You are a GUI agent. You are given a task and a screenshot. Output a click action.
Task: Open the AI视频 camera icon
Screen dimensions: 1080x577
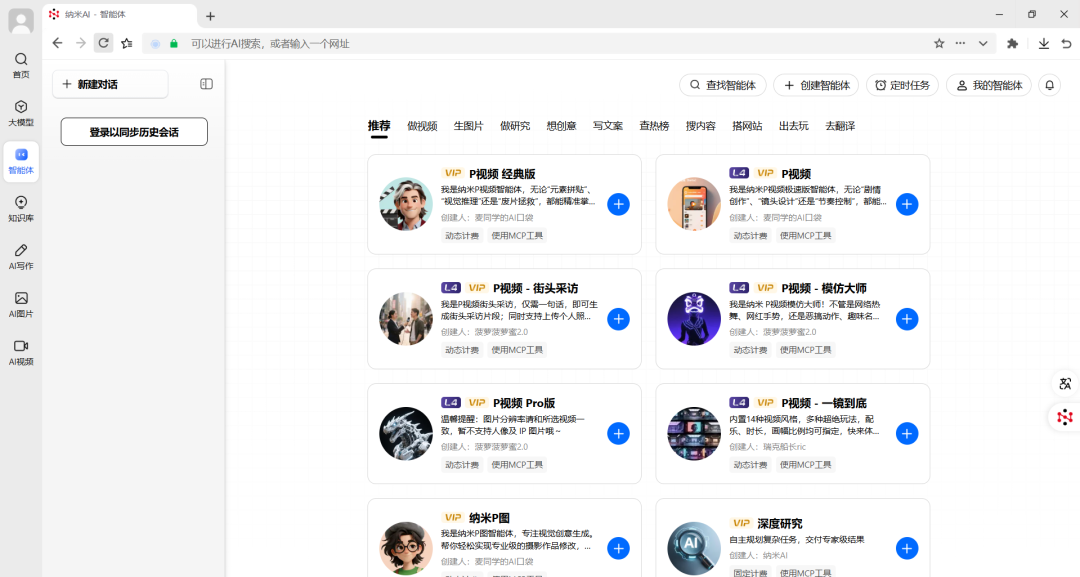click(x=21, y=351)
